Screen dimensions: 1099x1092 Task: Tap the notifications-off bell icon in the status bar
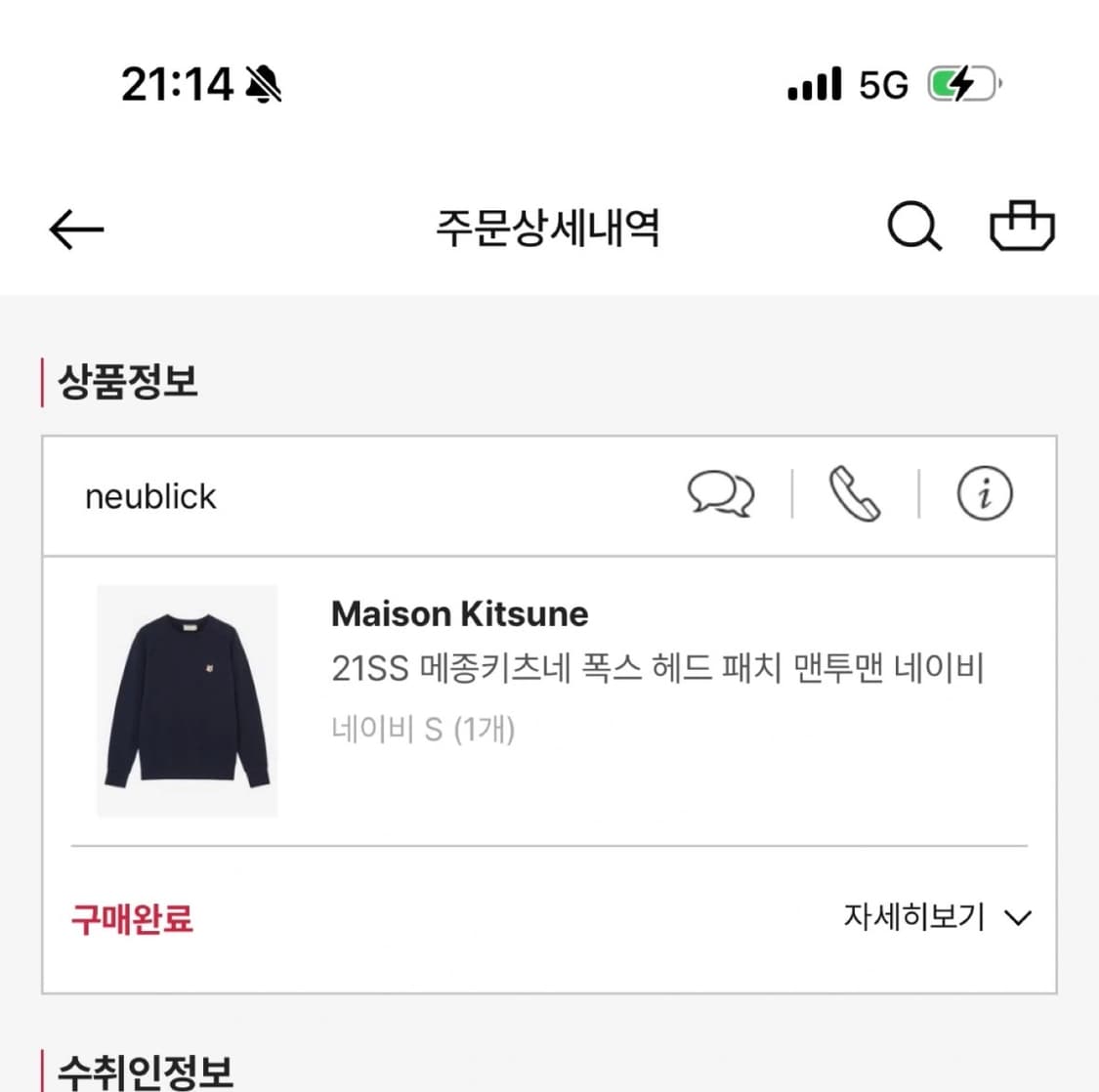click(260, 83)
